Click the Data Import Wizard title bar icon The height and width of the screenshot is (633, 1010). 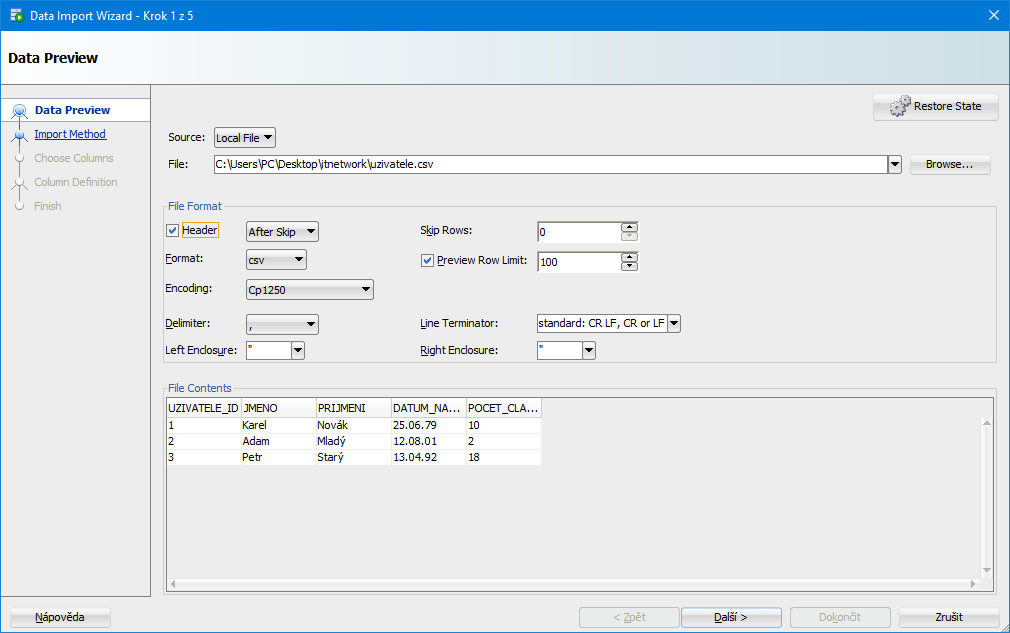16,15
